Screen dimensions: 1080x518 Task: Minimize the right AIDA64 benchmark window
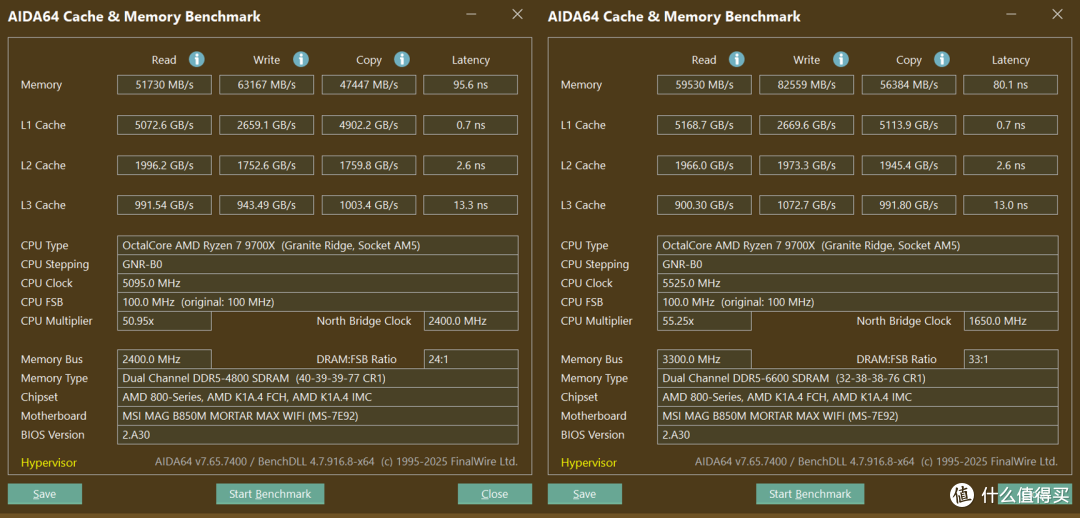pos(1011,14)
